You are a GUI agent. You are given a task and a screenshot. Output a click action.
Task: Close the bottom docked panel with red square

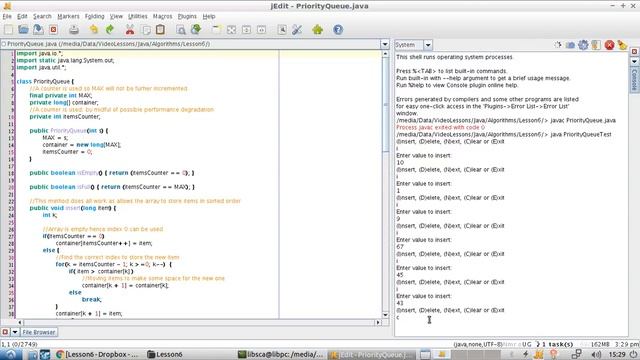[x=5, y=332]
